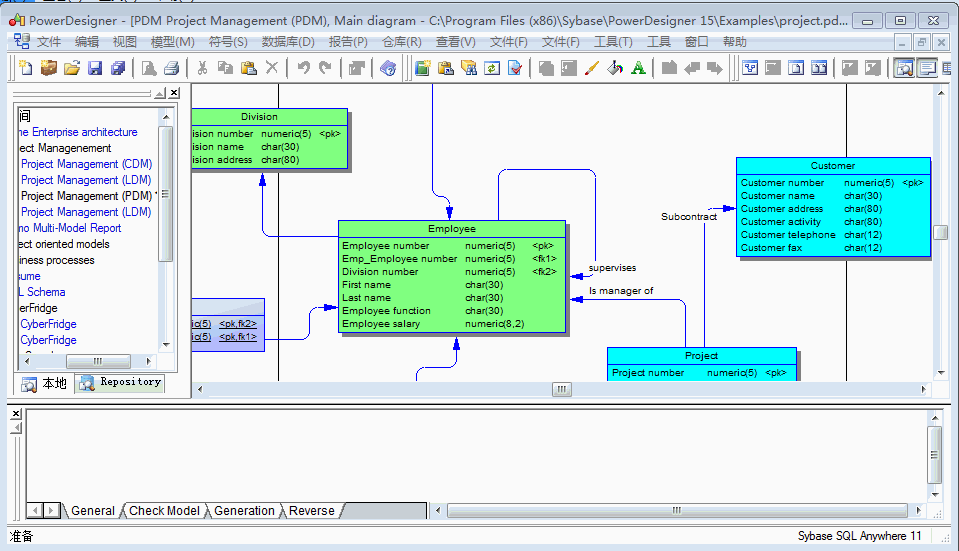The image size is (959, 551).
Task: Click the paint bucket fill color icon
Action: click(x=615, y=68)
